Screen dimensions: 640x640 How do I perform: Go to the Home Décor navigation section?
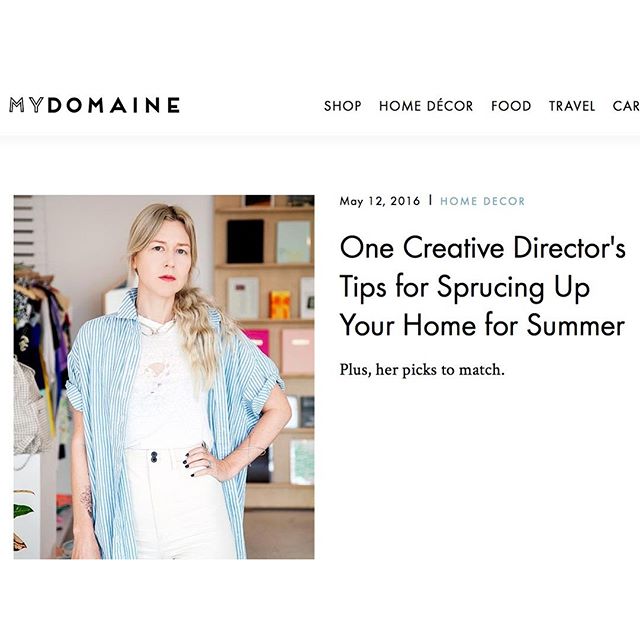426,106
